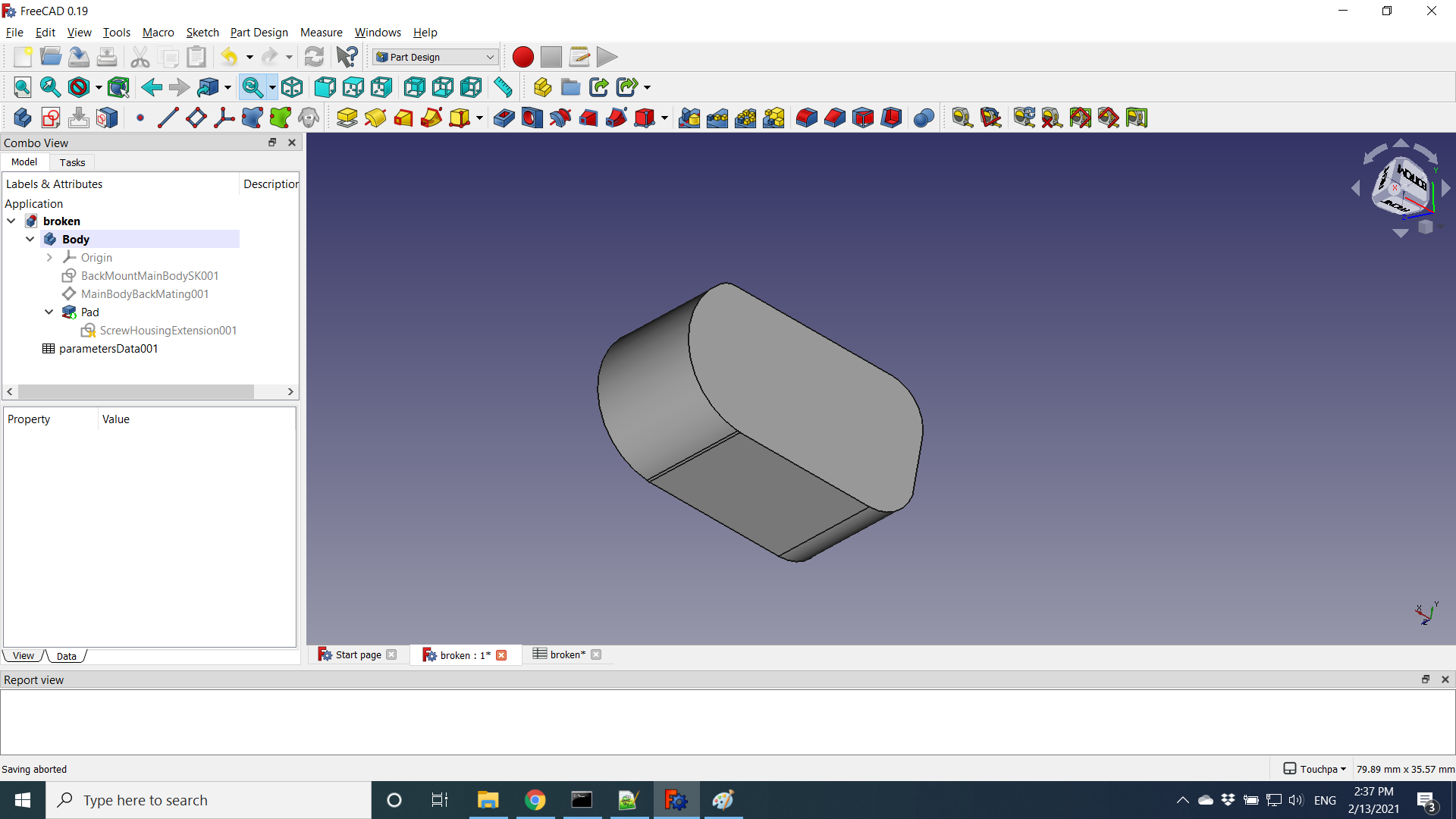The image size is (1456, 819).
Task: Open the Part Design workbench dropdown
Action: tap(435, 57)
